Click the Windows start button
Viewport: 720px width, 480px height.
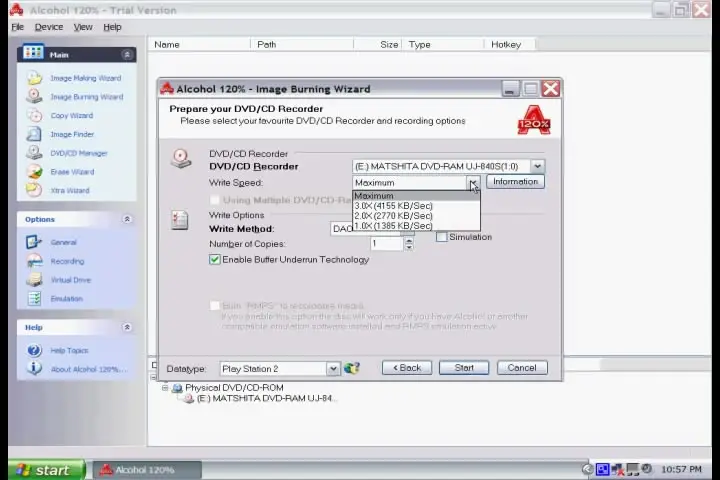click(x=46, y=470)
